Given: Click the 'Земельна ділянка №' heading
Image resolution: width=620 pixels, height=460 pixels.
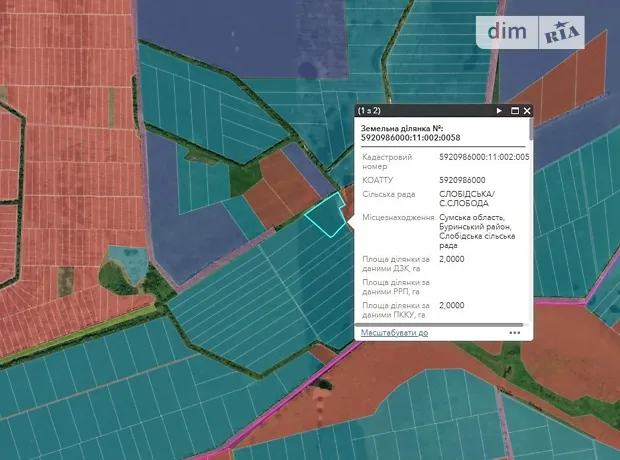Looking at the screenshot, I should point(405,130).
